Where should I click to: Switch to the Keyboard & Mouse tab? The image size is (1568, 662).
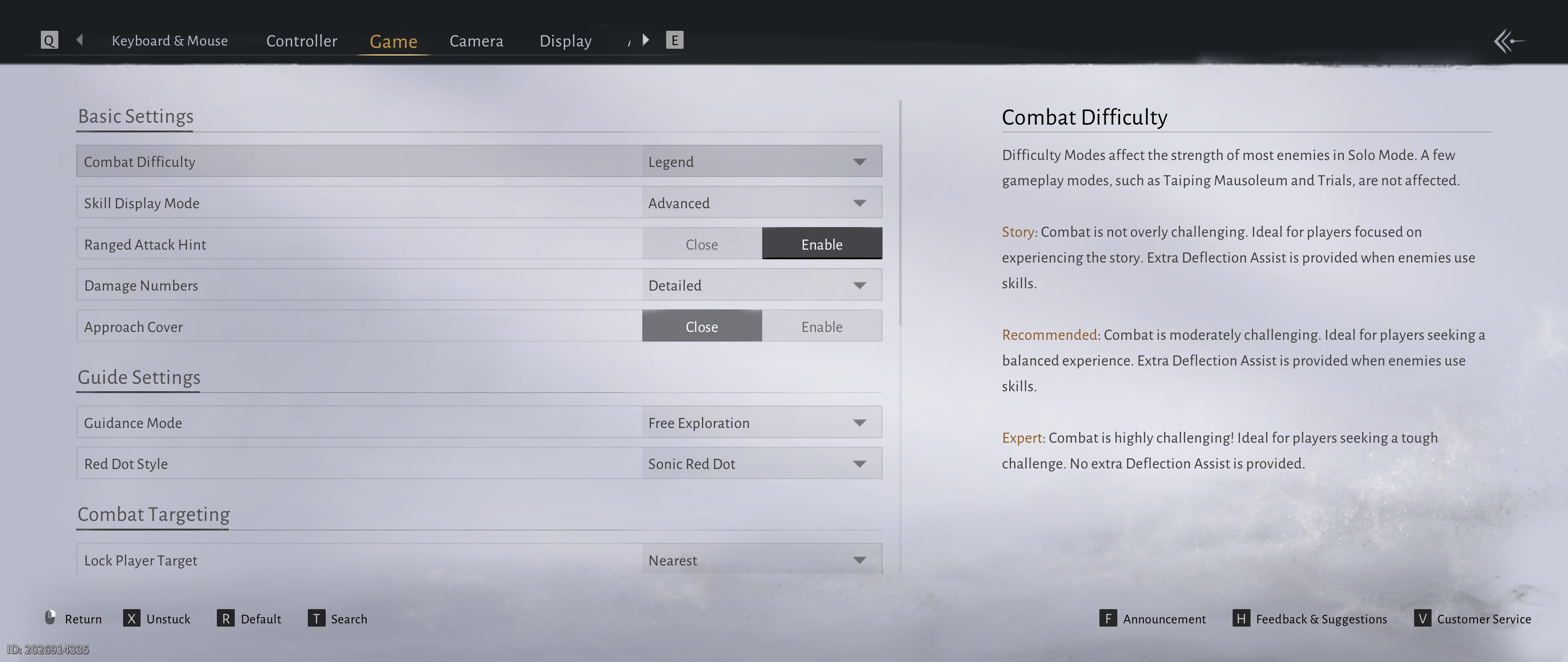[169, 41]
